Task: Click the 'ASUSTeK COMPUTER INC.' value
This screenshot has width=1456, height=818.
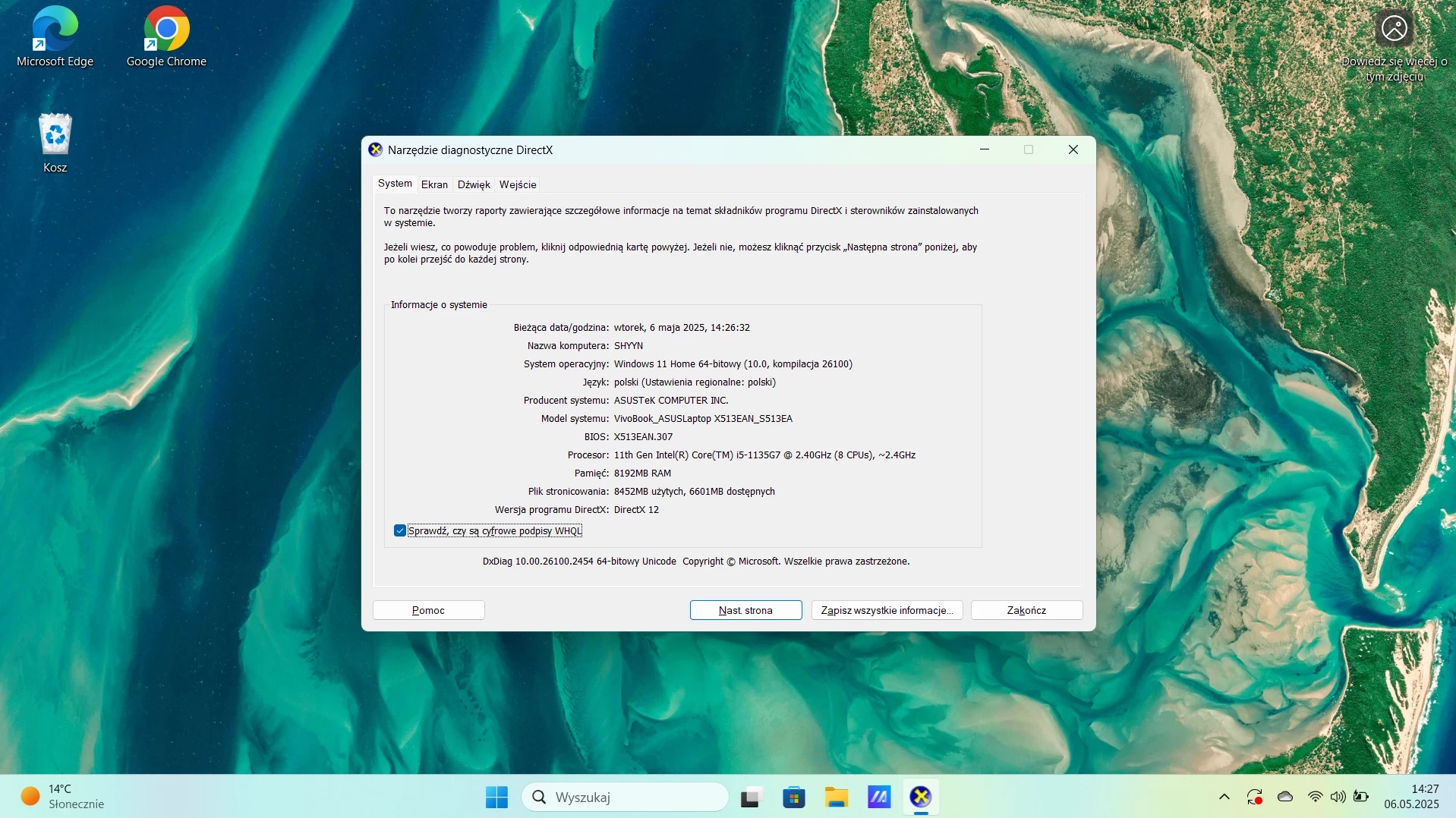Action: click(x=671, y=401)
